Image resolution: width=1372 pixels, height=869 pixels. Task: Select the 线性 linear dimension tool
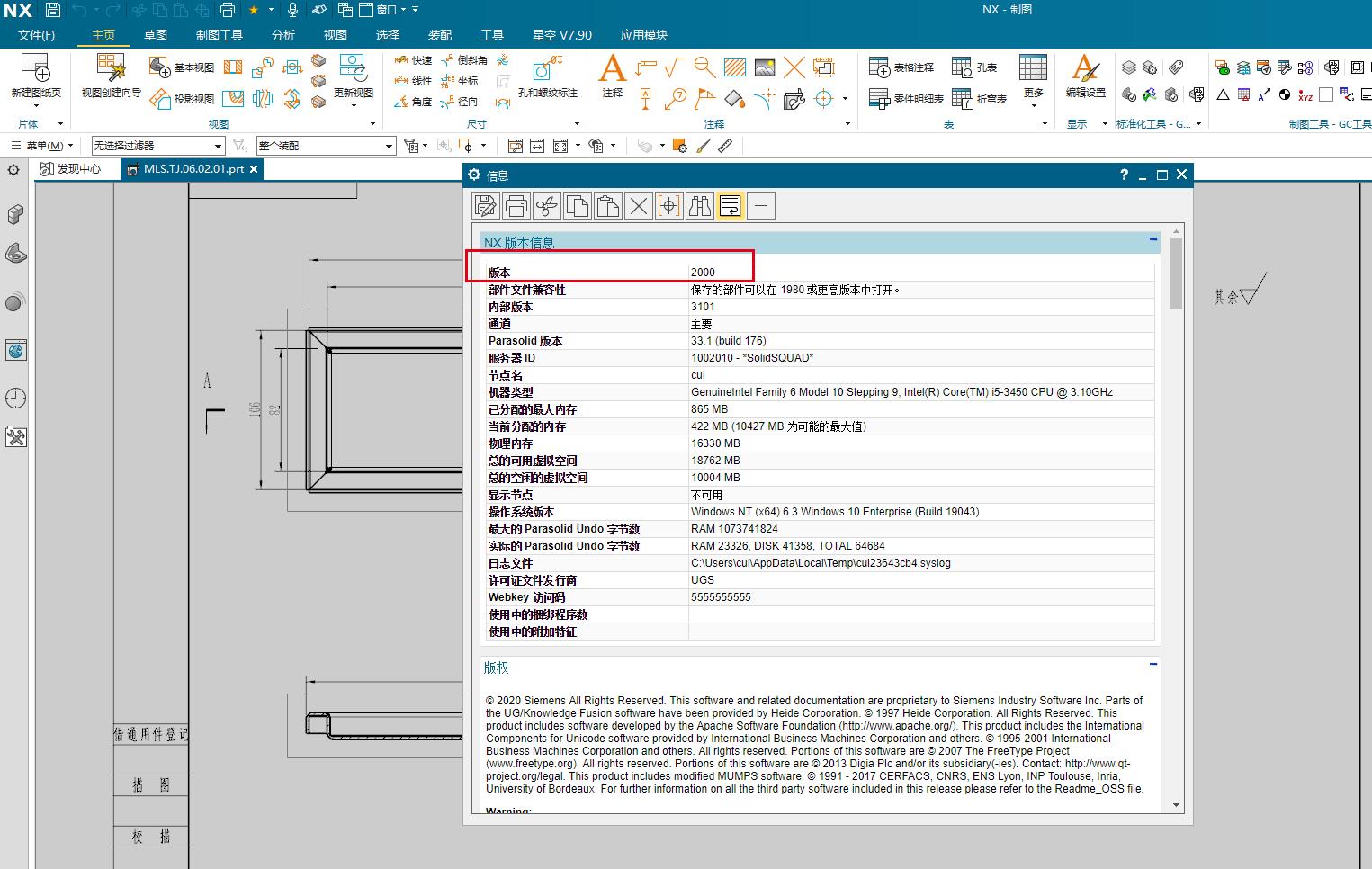click(413, 81)
